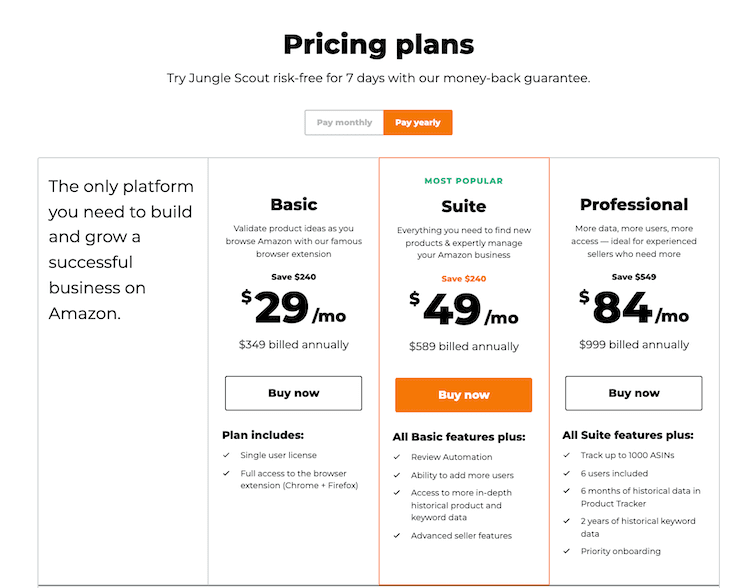Click the Most Popular badge
Screen dimensions: 750x588
tap(464, 181)
